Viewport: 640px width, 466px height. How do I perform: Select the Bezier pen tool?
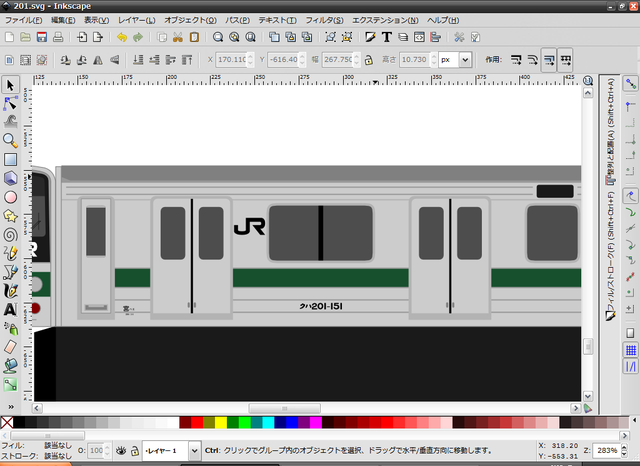(10, 272)
